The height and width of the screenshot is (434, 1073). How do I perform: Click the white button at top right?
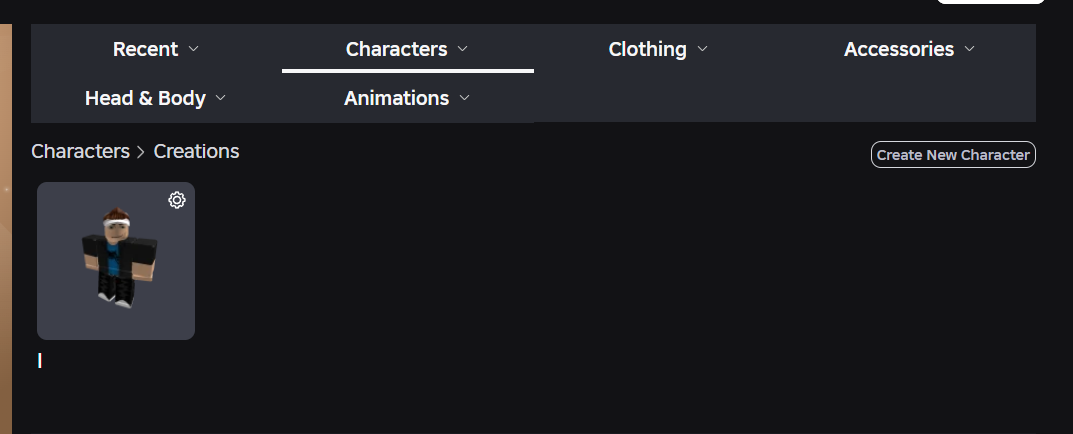click(990, 2)
